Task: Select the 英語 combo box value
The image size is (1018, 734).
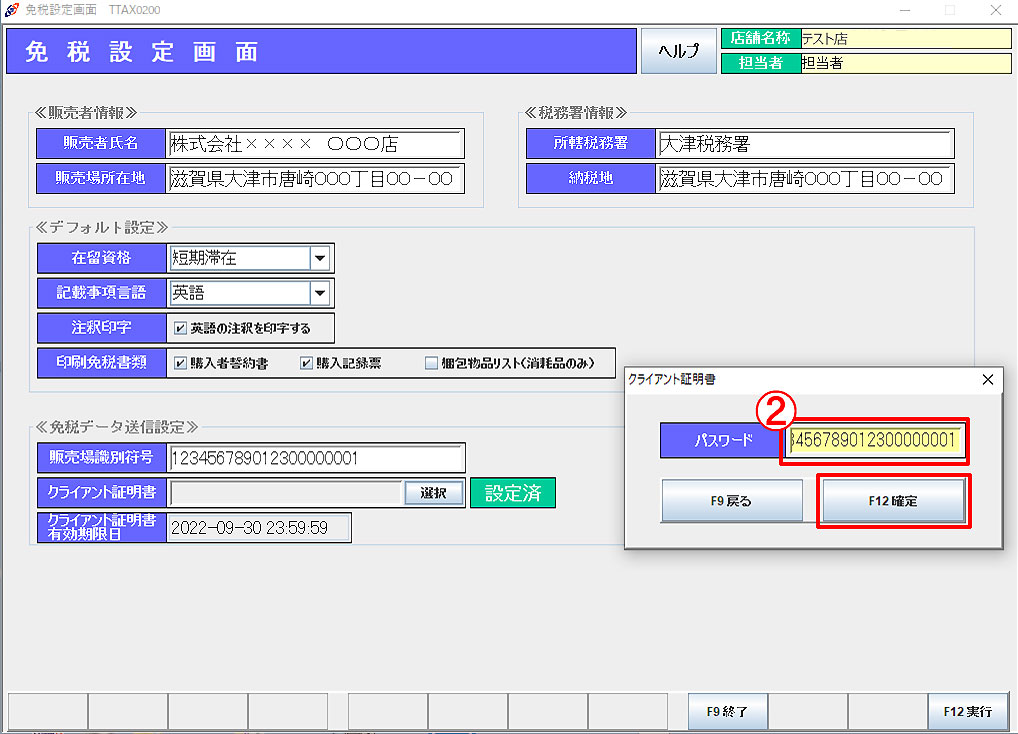Action: point(240,293)
